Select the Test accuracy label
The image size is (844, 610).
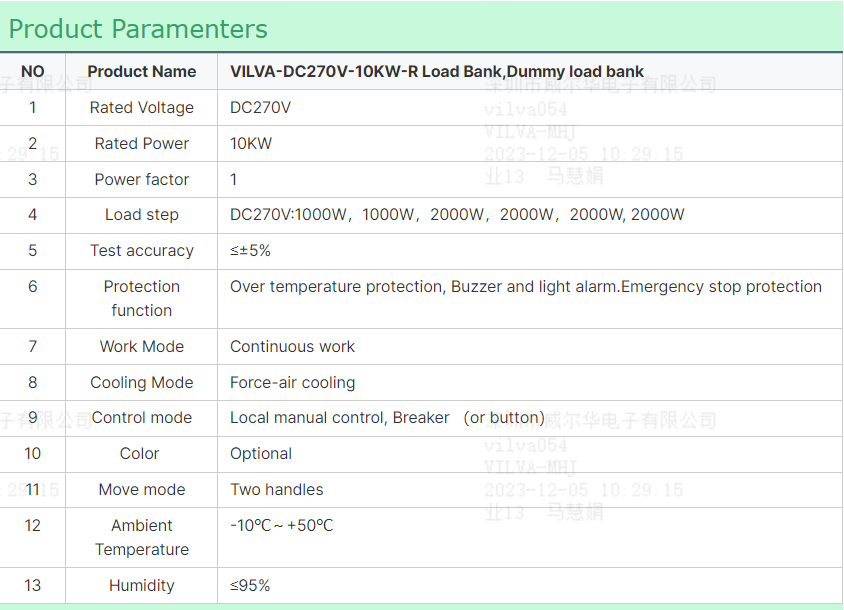pyautogui.click(x=142, y=251)
